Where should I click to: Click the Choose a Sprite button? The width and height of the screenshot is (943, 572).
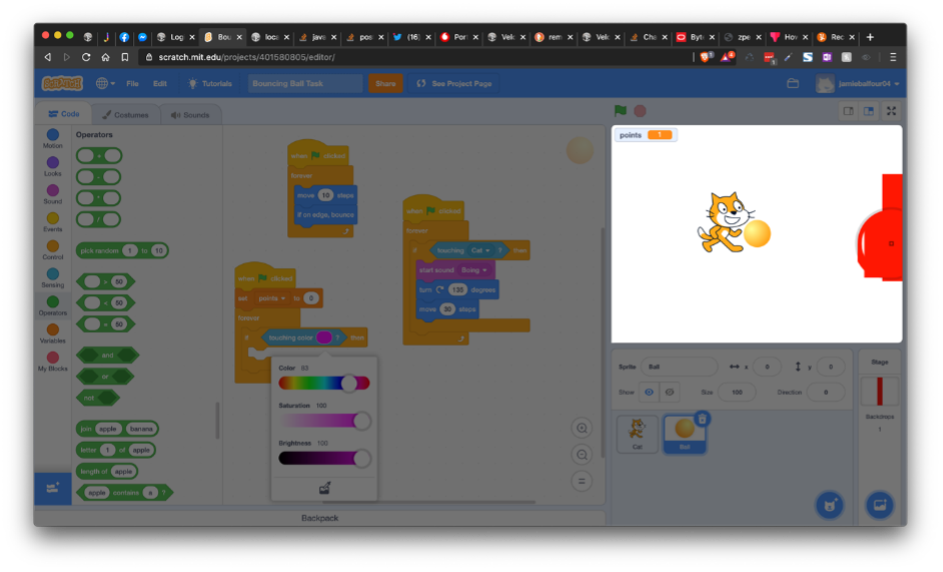tap(829, 505)
